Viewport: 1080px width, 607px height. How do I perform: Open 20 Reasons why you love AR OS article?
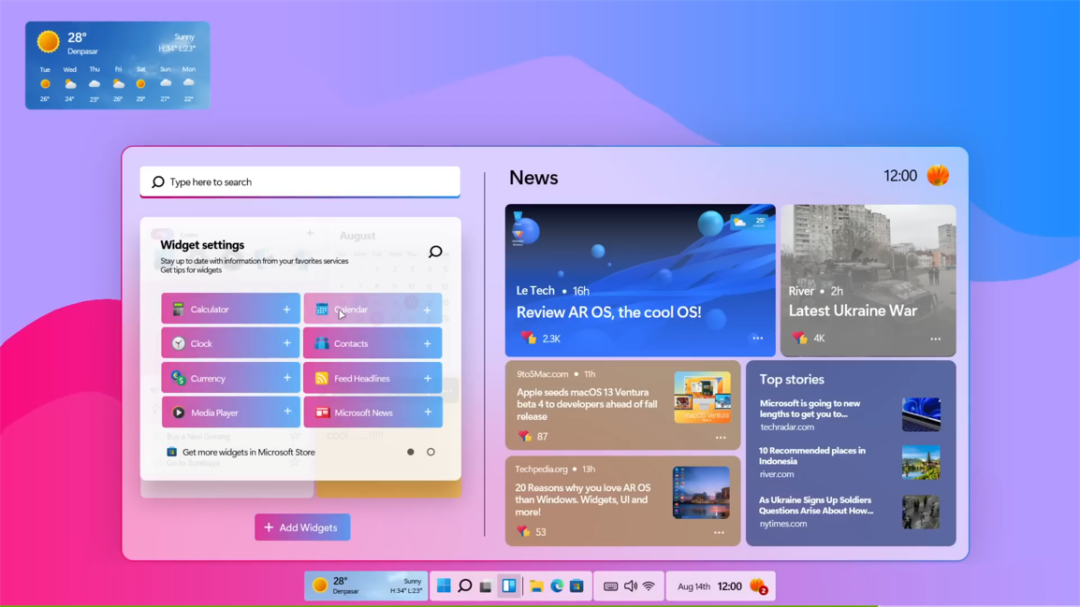coord(623,500)
